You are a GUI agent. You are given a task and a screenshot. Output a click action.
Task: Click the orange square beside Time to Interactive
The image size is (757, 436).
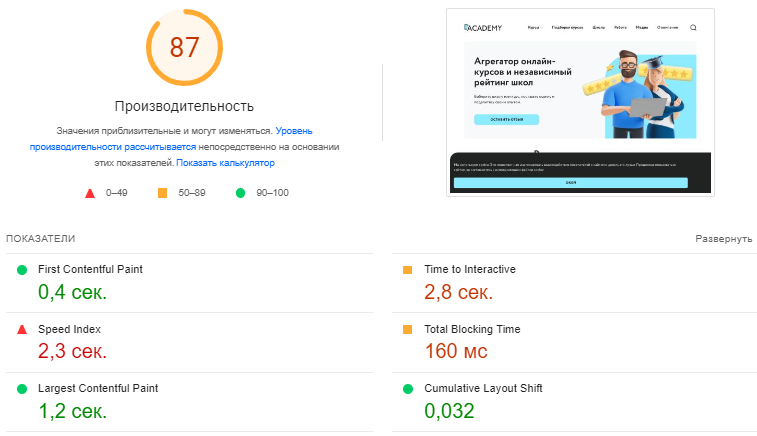coord(407,270)
